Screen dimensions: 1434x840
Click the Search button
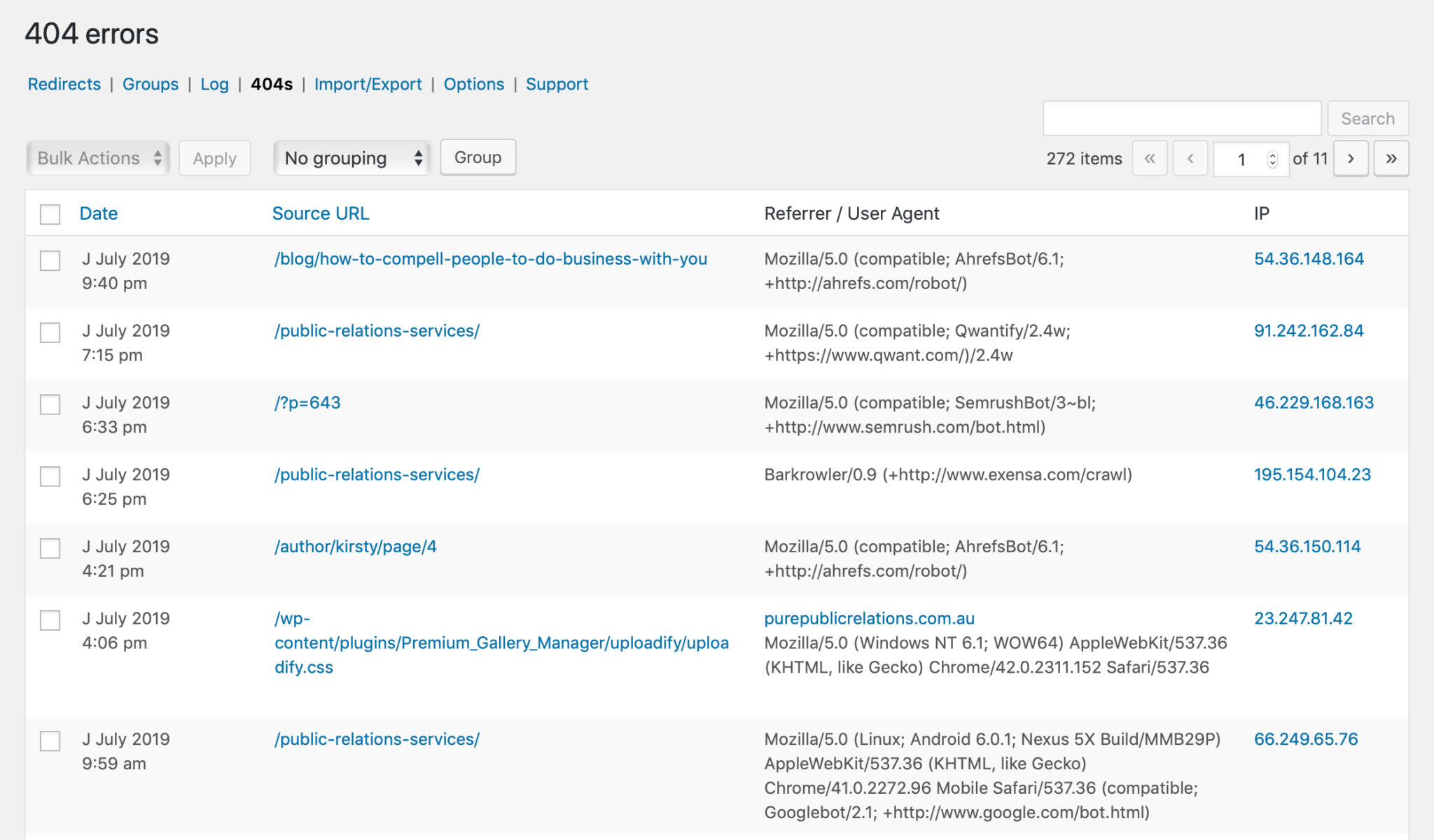coord(1367,118)
